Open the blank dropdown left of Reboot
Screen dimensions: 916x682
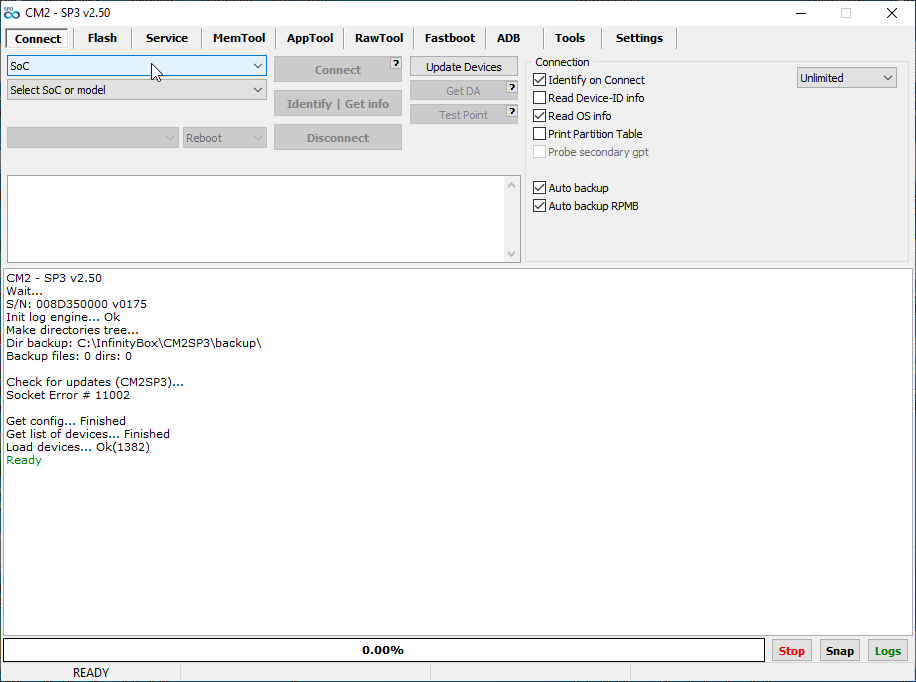tap(93, 138)
